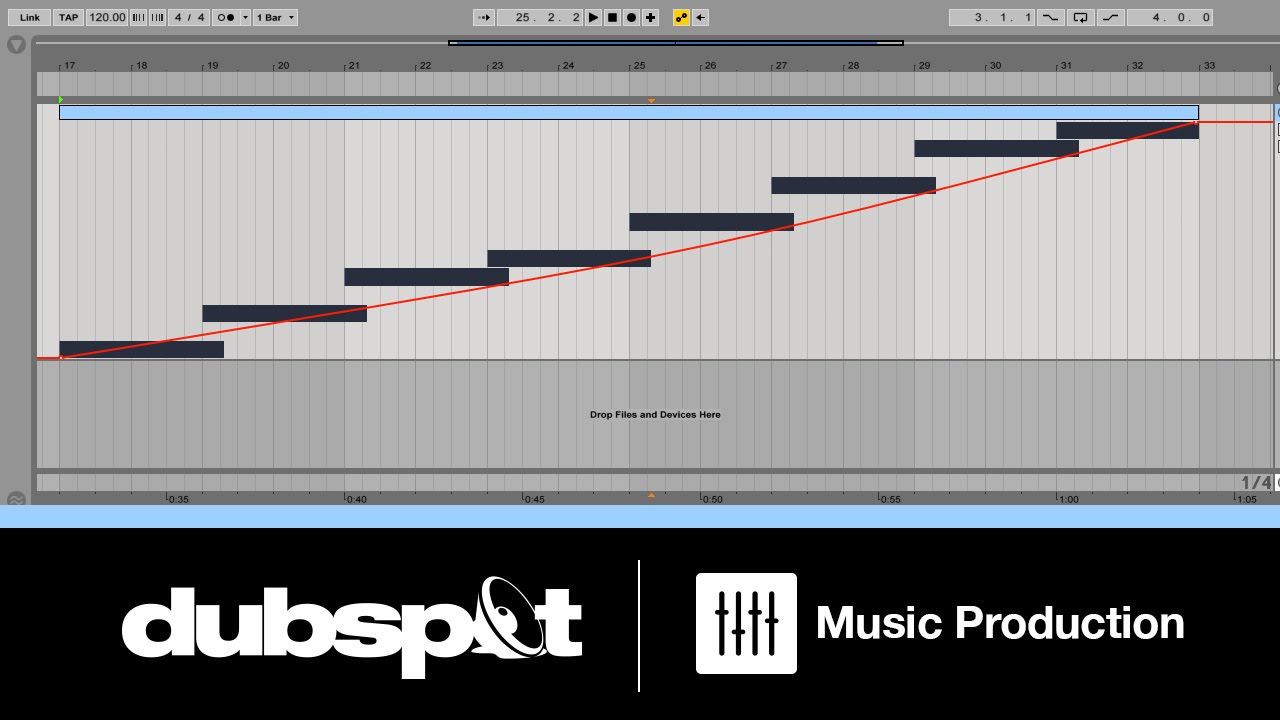The height and width of the screenshot is (720, 1280).
Task: Open the 1 Bar quantization menu
Action: 275,17
